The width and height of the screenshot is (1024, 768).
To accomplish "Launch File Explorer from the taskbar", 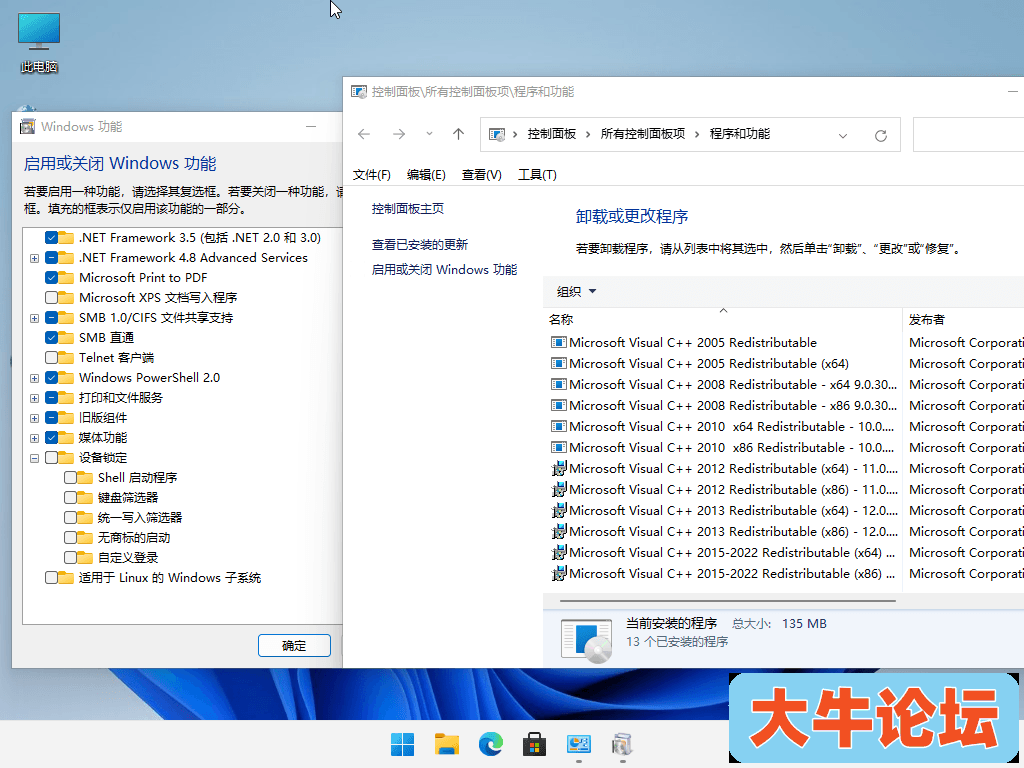I will [x=447, y=744].
